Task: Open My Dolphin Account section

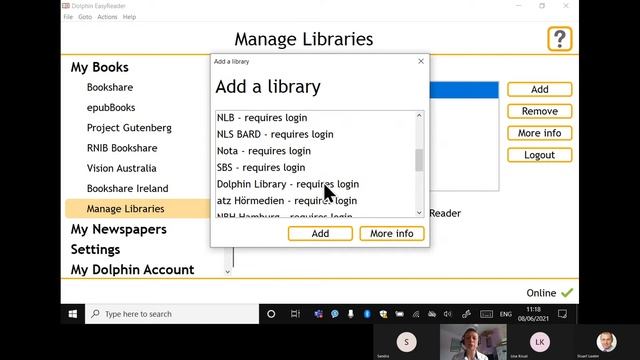Action: 132,270
